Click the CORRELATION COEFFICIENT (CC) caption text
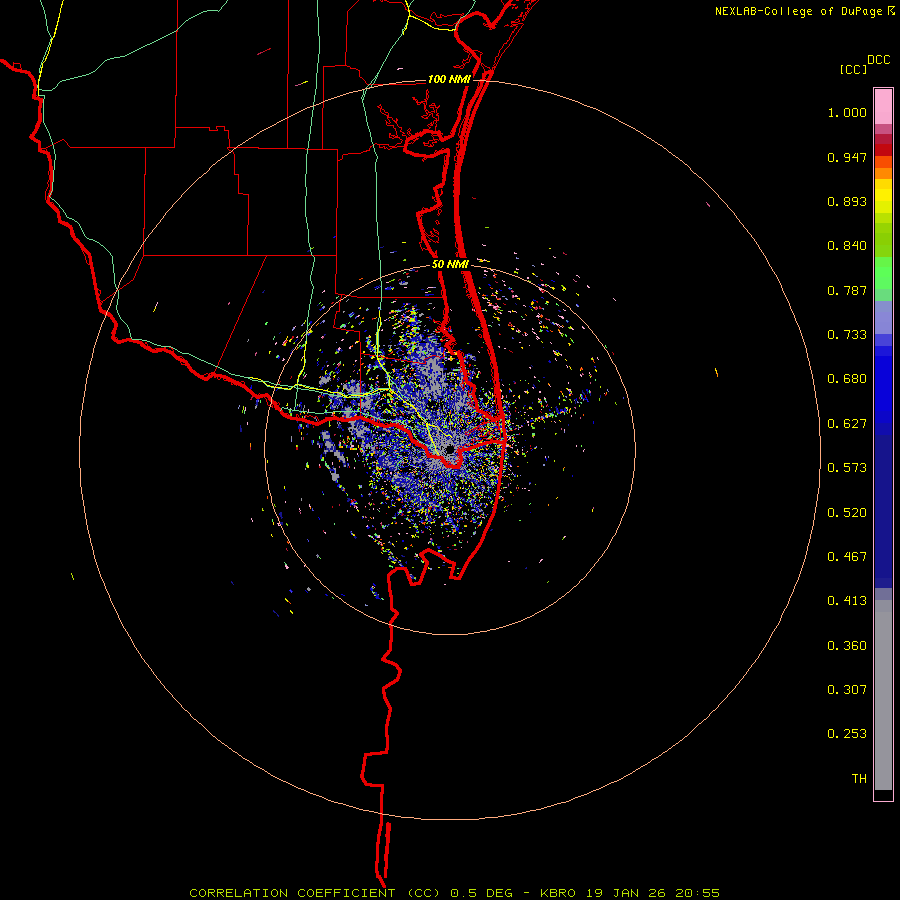The image size is (900, 900). (x=315, y=893)
